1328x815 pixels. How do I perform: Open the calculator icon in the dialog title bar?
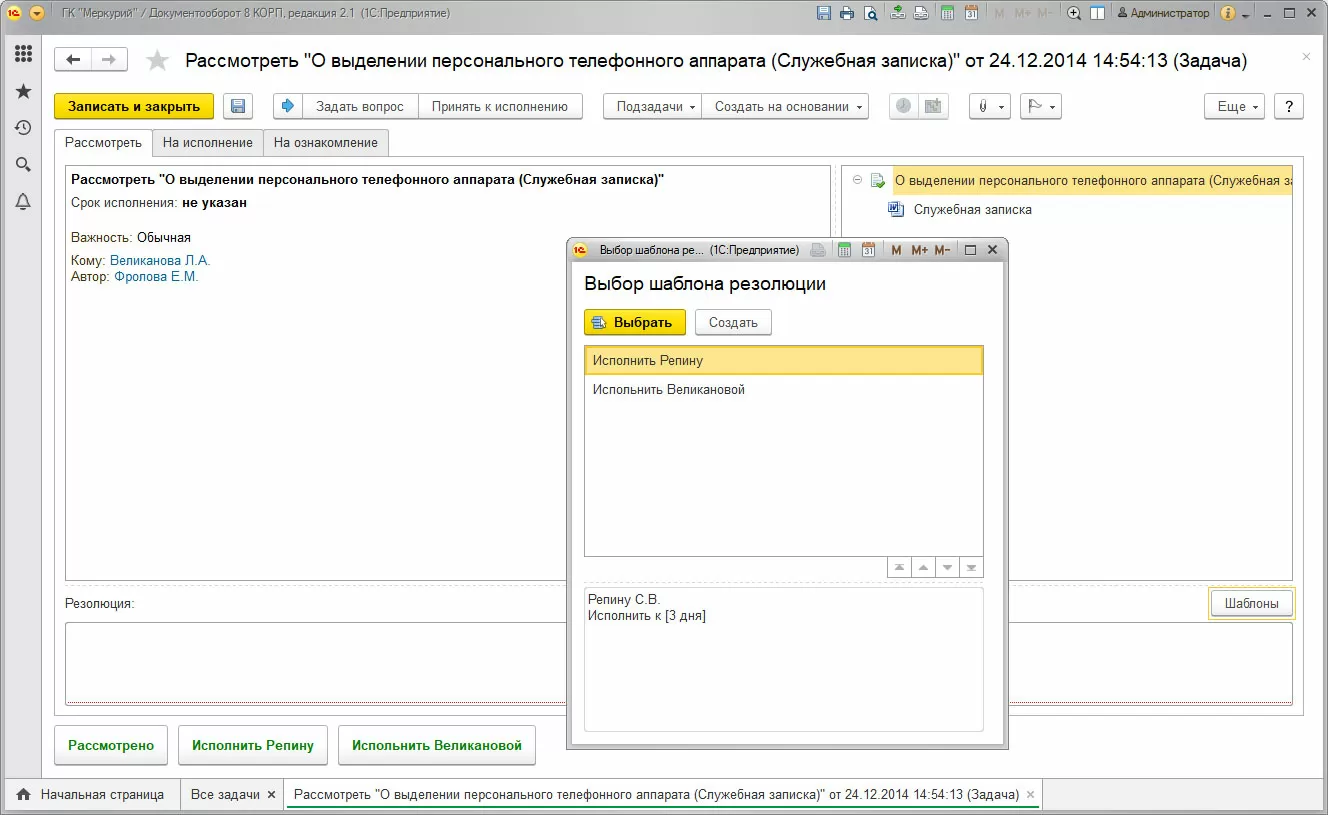[x=844, y=249]
